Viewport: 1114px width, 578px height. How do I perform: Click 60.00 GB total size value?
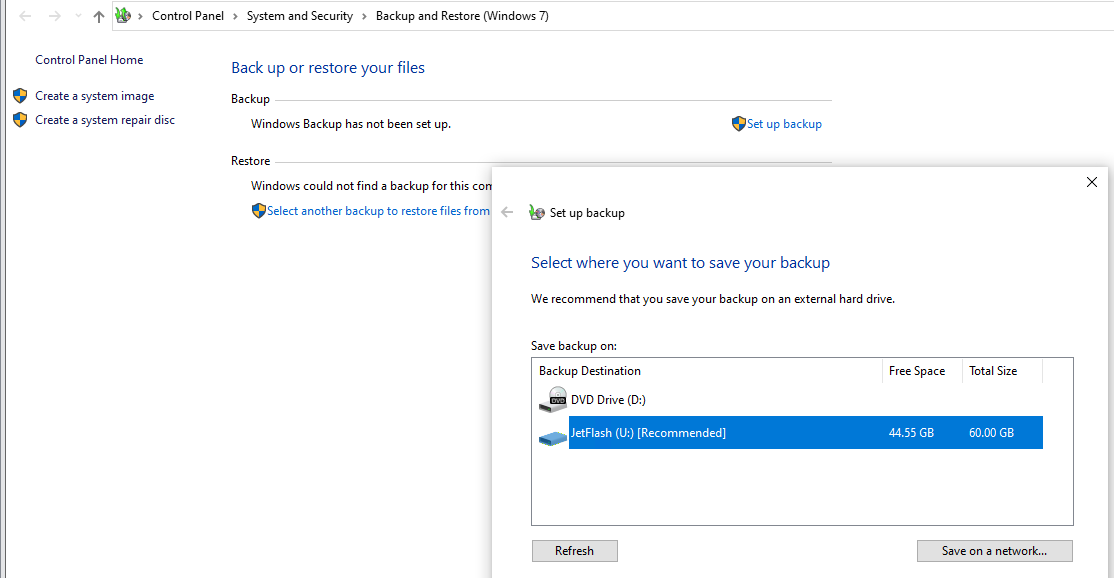tap(991, 432)
